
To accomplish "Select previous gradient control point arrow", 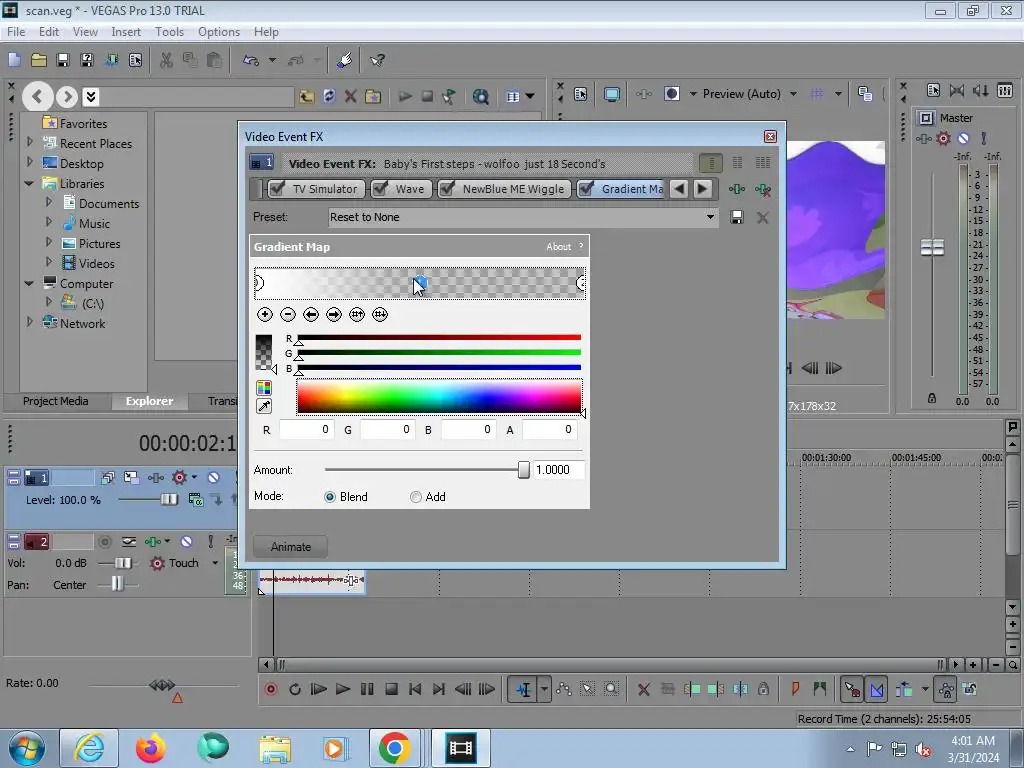I will coord(311,315).
